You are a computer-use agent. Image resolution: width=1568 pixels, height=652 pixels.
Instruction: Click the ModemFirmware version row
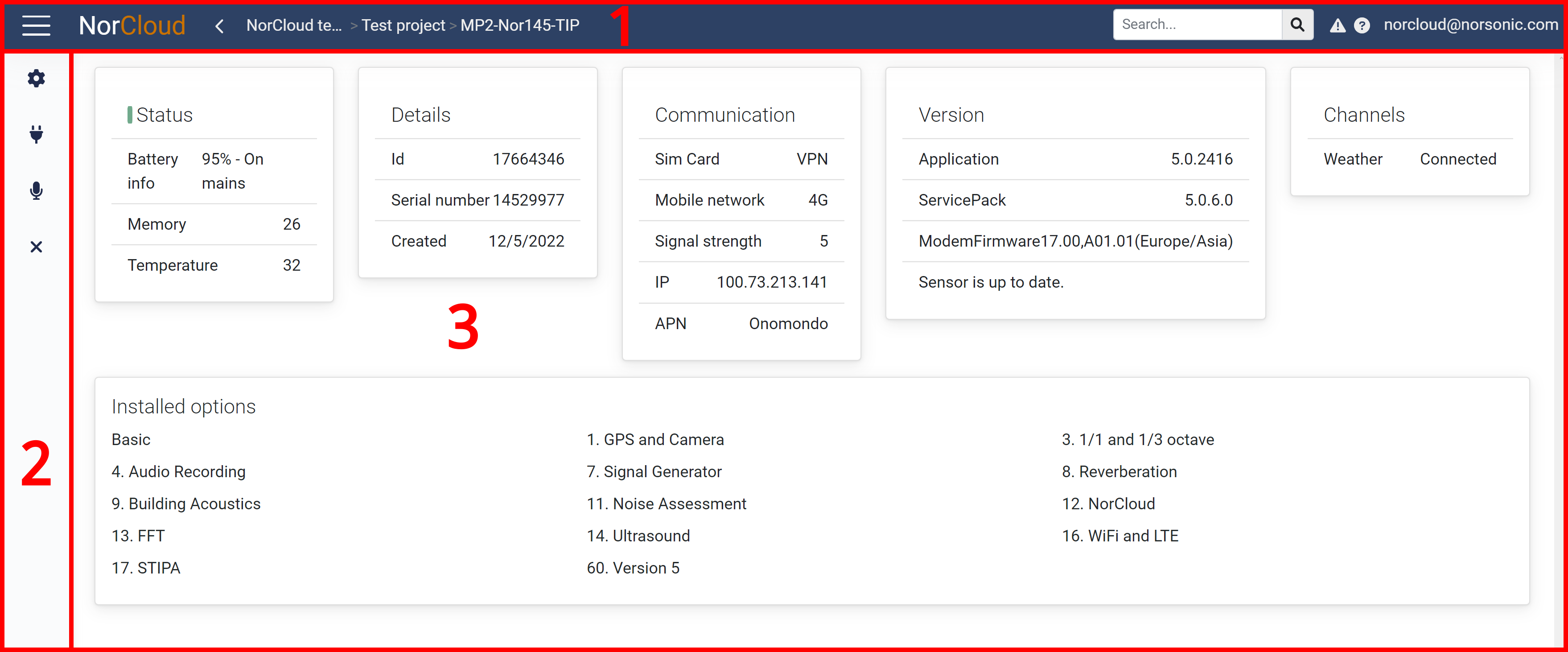(x=1075, y=241)
